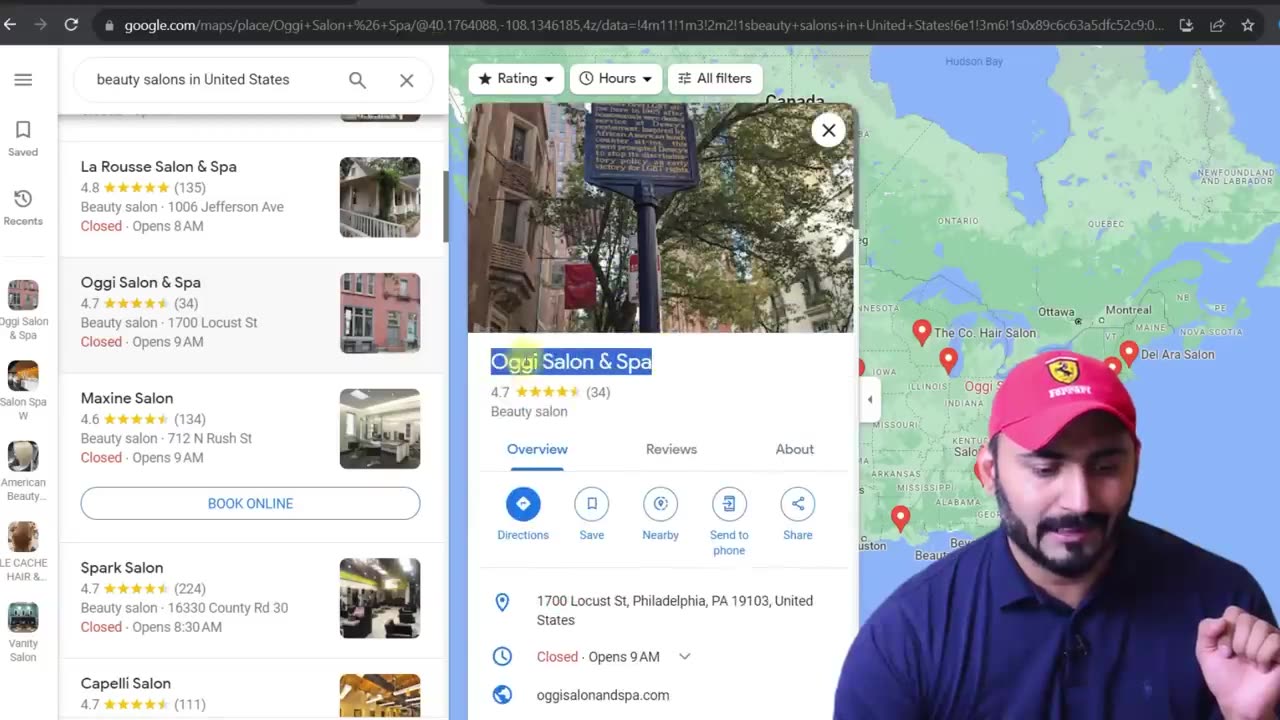Click the Montreal label on map
1280x720 pixels.
pyautogui.click(x=1129, y=310)
